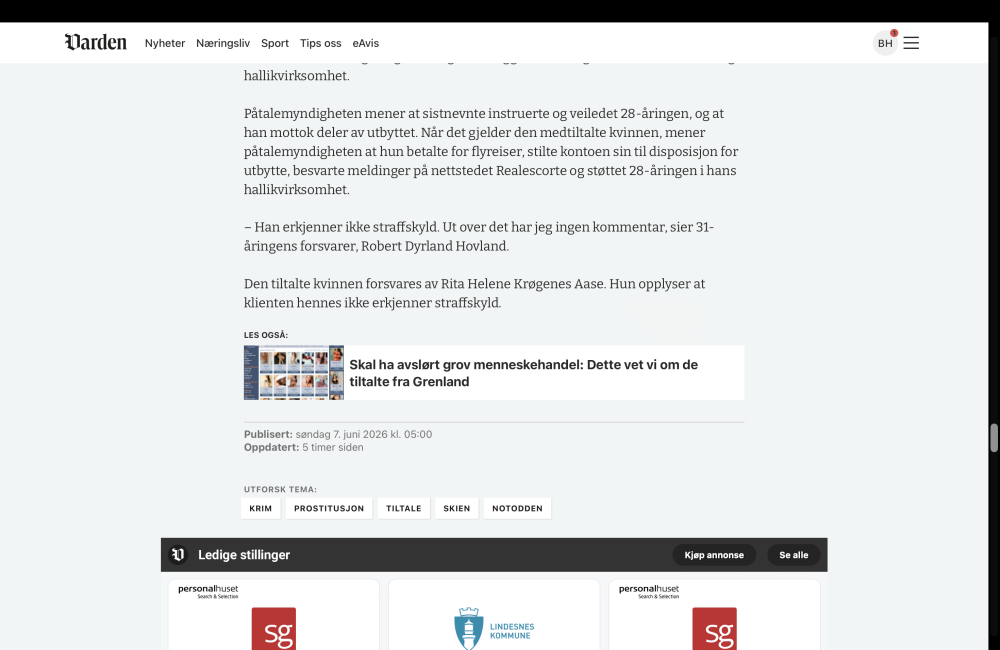Select the PROSTITUSJON topic tag

pyautogui.click(x=329, y=508)
